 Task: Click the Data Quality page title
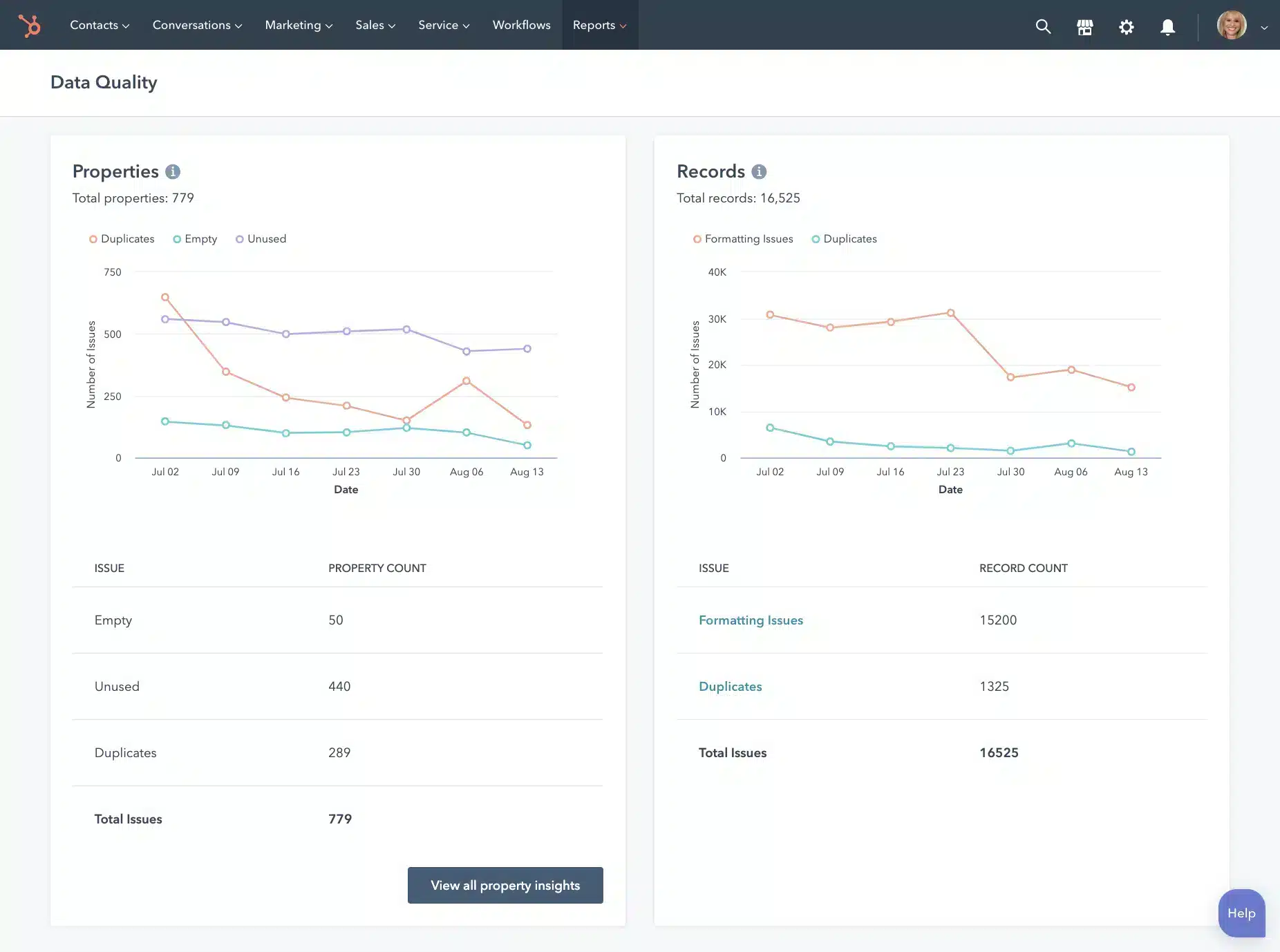[x=104, y=82]
